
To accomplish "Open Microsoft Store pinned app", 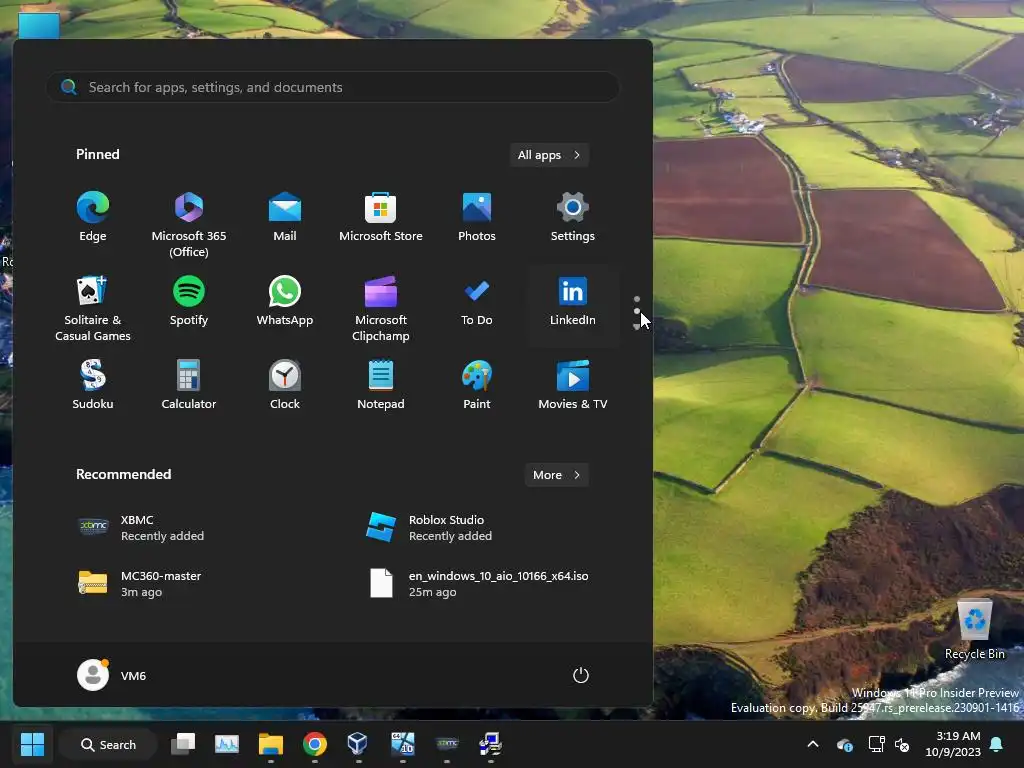I will click(381, 217).
